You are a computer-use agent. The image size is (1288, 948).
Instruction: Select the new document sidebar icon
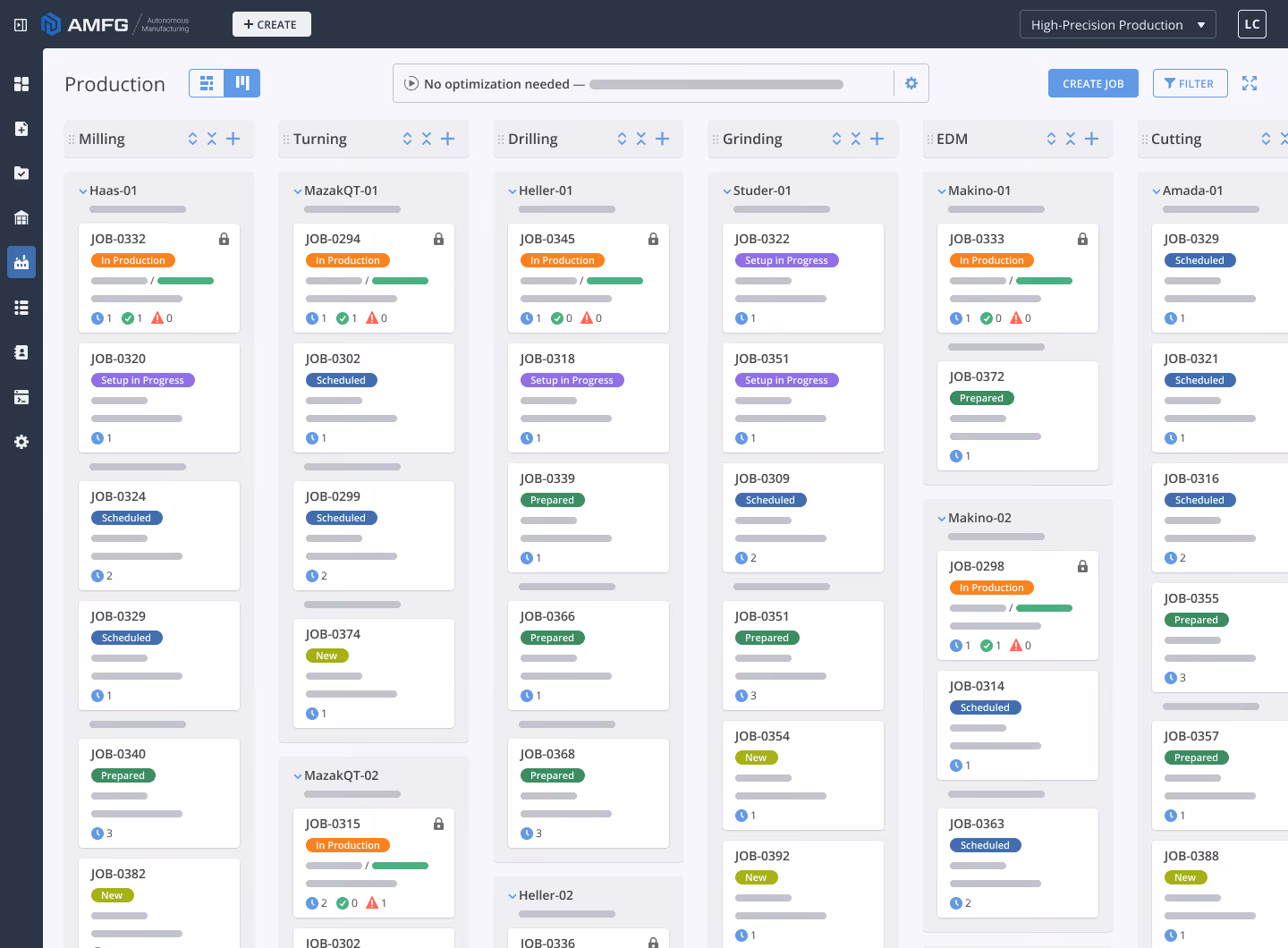coord(21,129)
